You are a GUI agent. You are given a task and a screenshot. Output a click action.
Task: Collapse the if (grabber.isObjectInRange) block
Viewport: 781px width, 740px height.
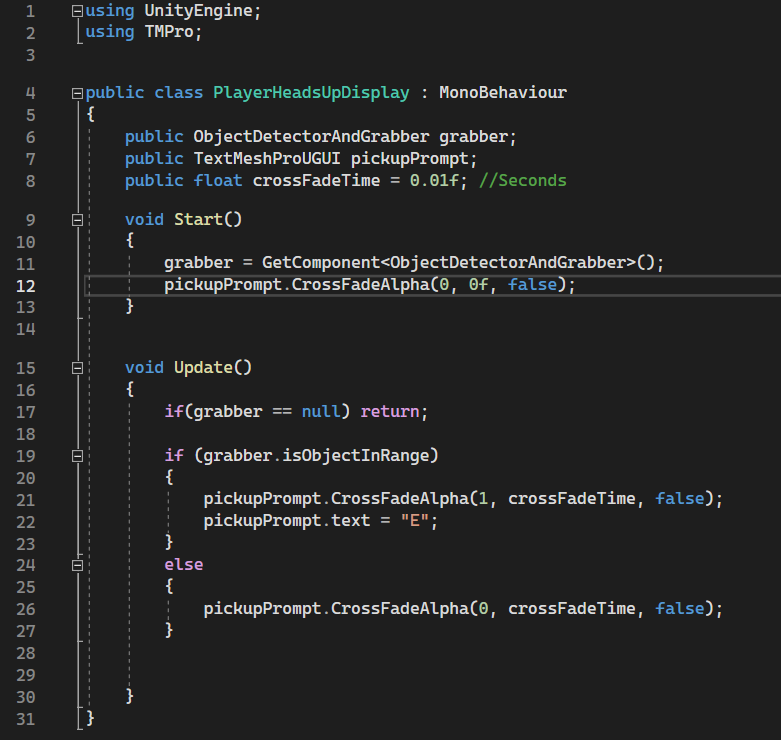click(x=77, y=456)
